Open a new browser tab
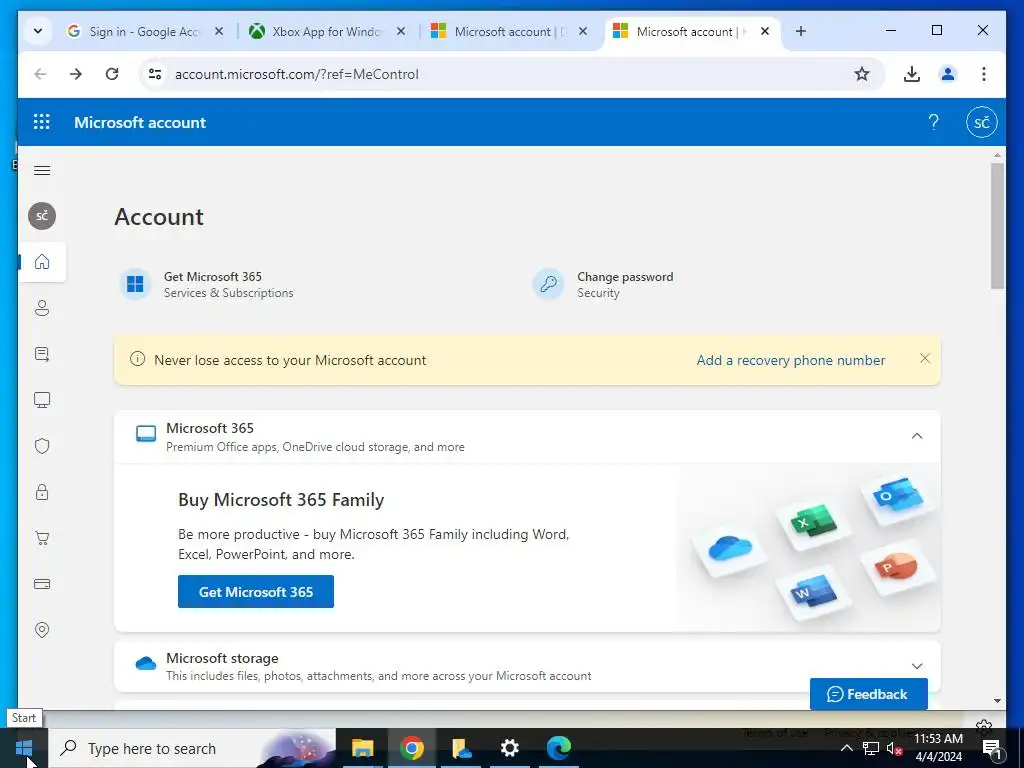The image size is (1024, 768). coord(801,31)
